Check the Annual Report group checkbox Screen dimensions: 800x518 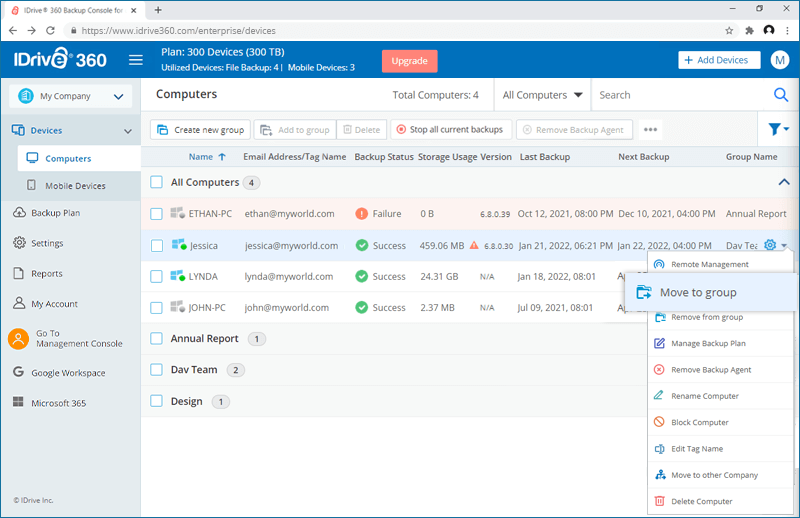tap(157, 338)
